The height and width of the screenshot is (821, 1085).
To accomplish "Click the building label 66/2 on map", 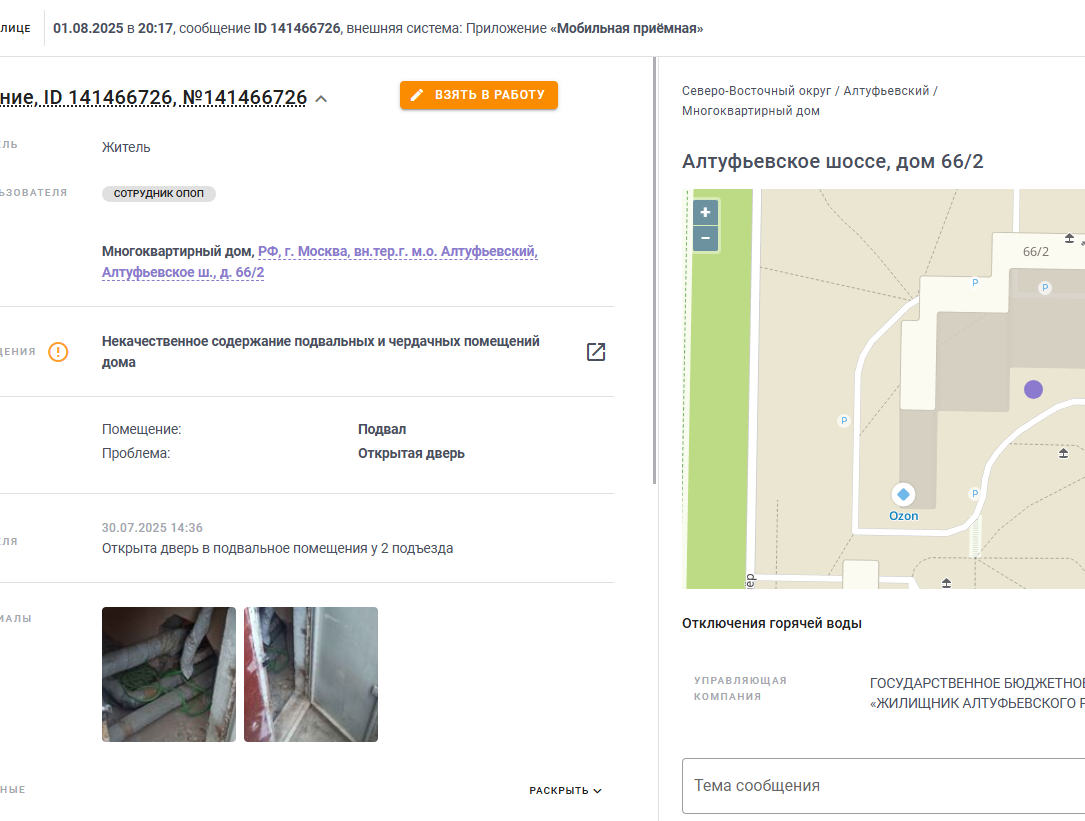I will tap(1035, 252).
